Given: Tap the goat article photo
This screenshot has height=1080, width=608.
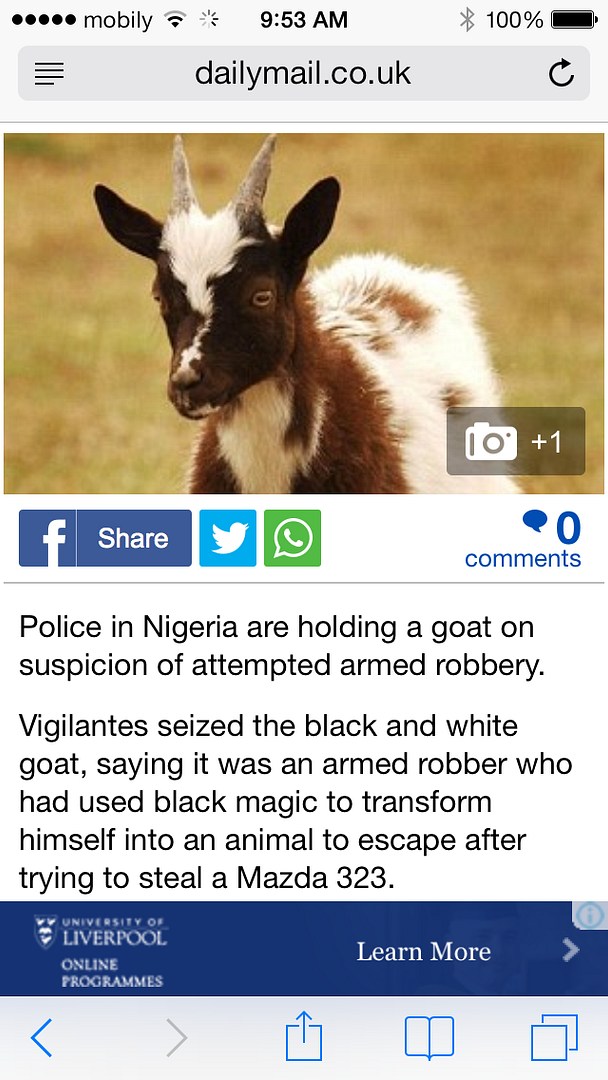Looking at the screenshot, I should tap(304, 313).
